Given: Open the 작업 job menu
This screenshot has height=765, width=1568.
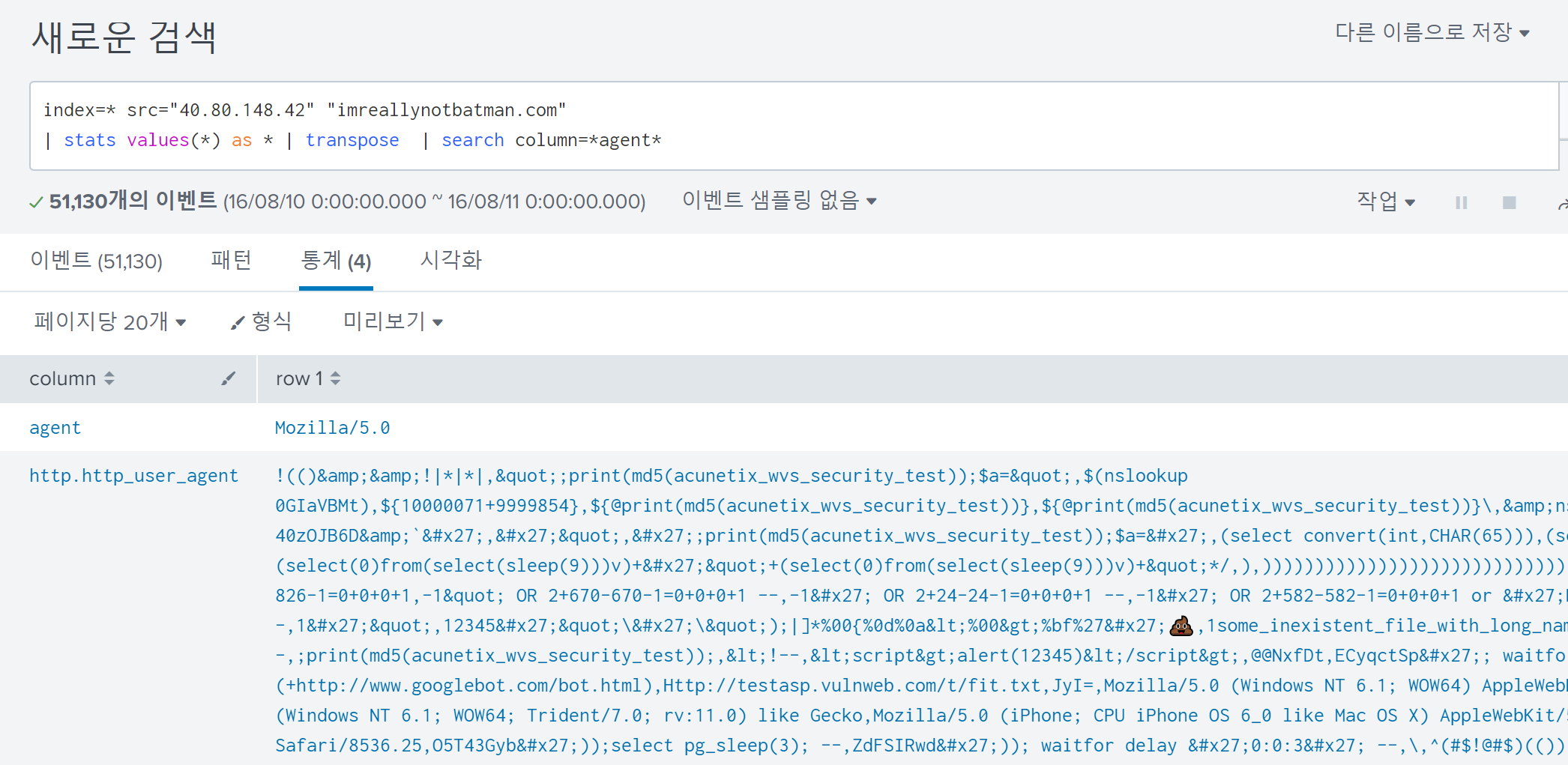Looking at the screenshot, I should point(1386,201).
